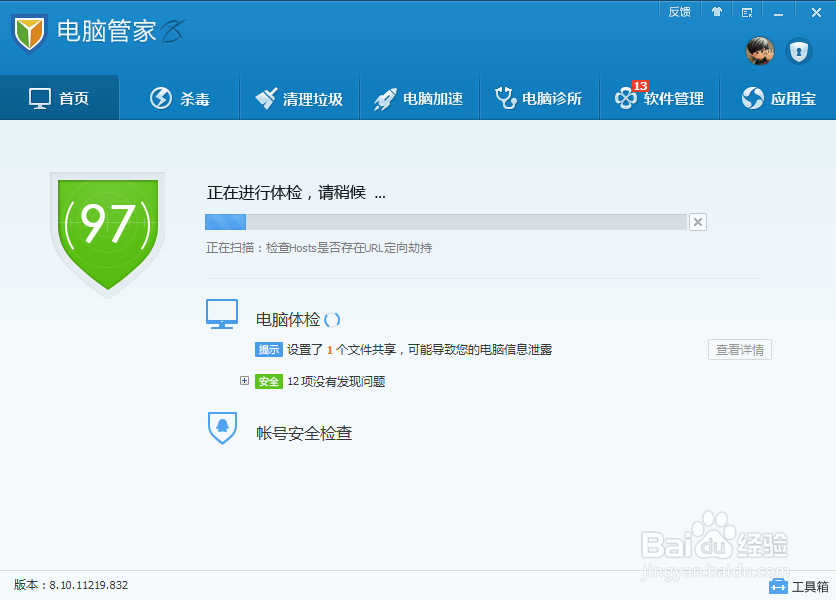Screen dimensions: 836x600
Task: Open the main menu icon in title bar
Action: click(x=747, y=12)
